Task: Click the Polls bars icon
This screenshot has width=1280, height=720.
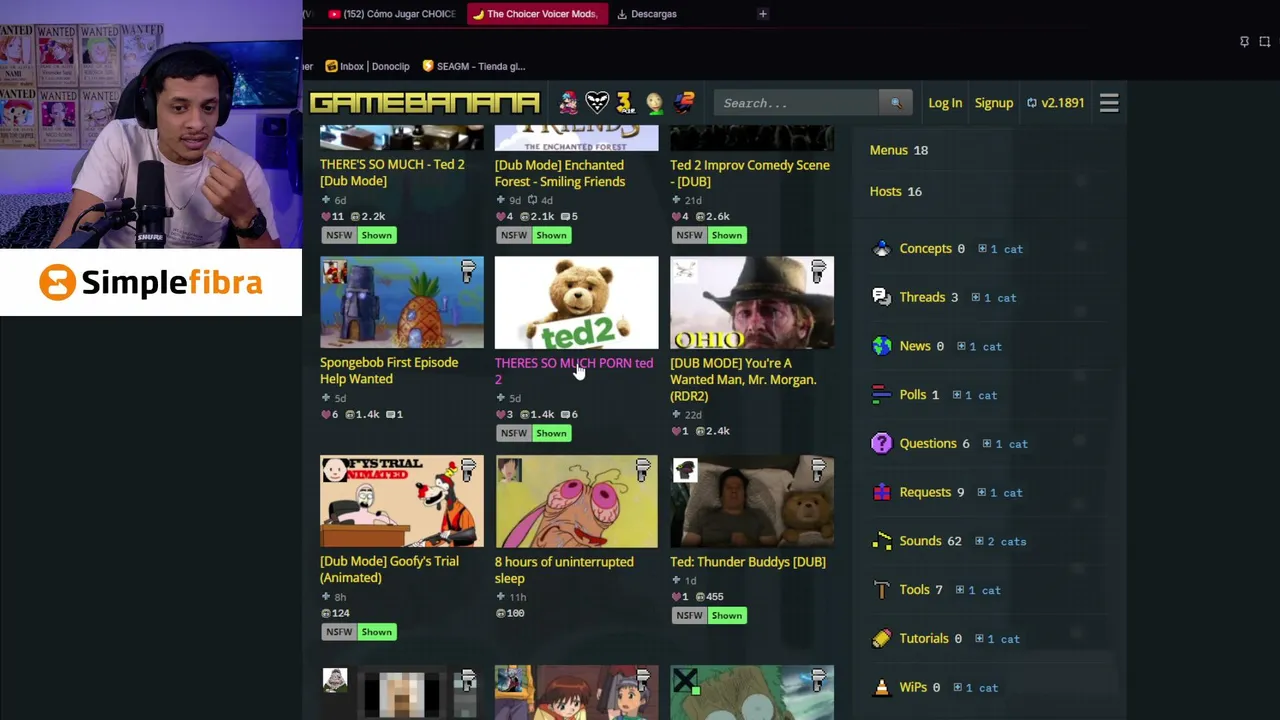Action: pyautogui.click(x=881, y=395)
